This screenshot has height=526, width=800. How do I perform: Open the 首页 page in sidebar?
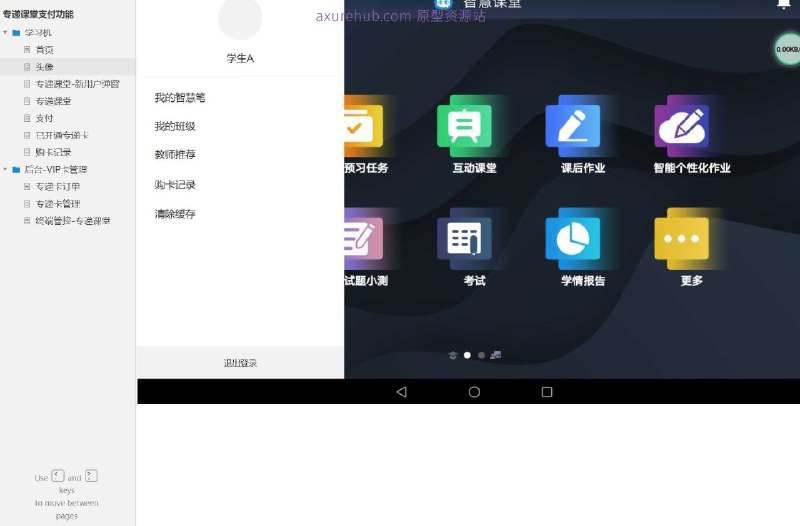44,49
